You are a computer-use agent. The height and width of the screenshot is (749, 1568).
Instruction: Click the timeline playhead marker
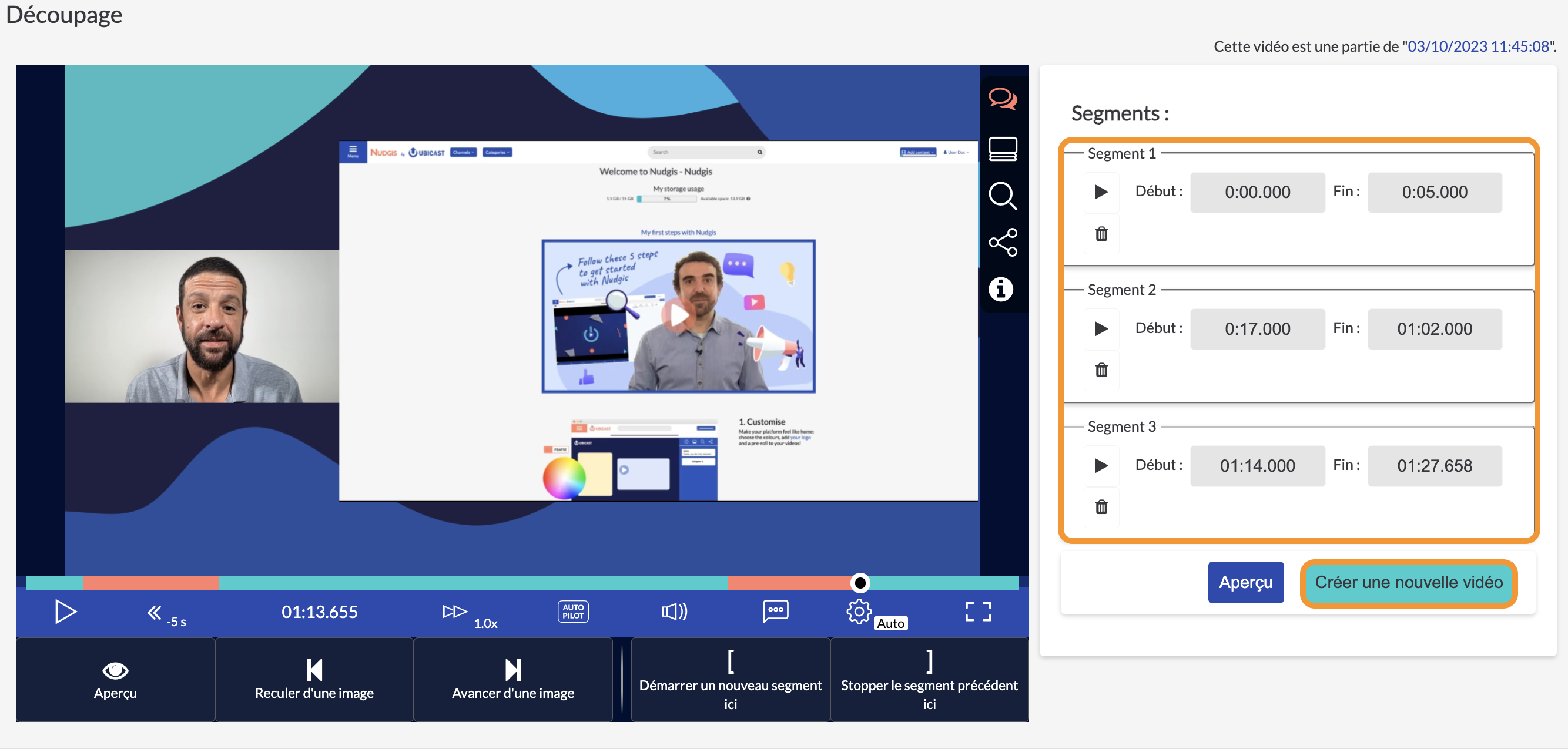(x=859, y=583)
